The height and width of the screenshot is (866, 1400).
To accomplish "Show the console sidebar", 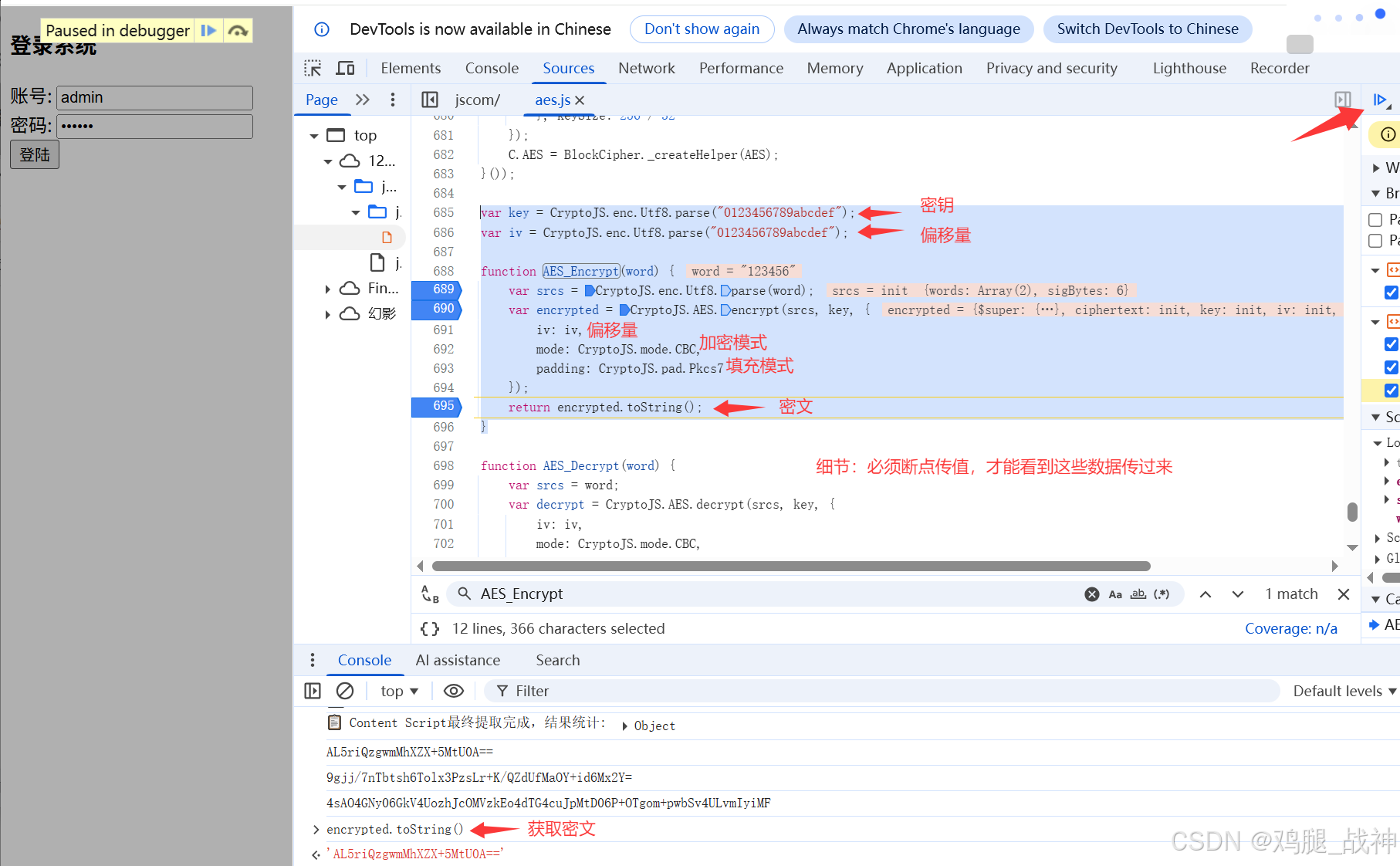I will point(313,691).
